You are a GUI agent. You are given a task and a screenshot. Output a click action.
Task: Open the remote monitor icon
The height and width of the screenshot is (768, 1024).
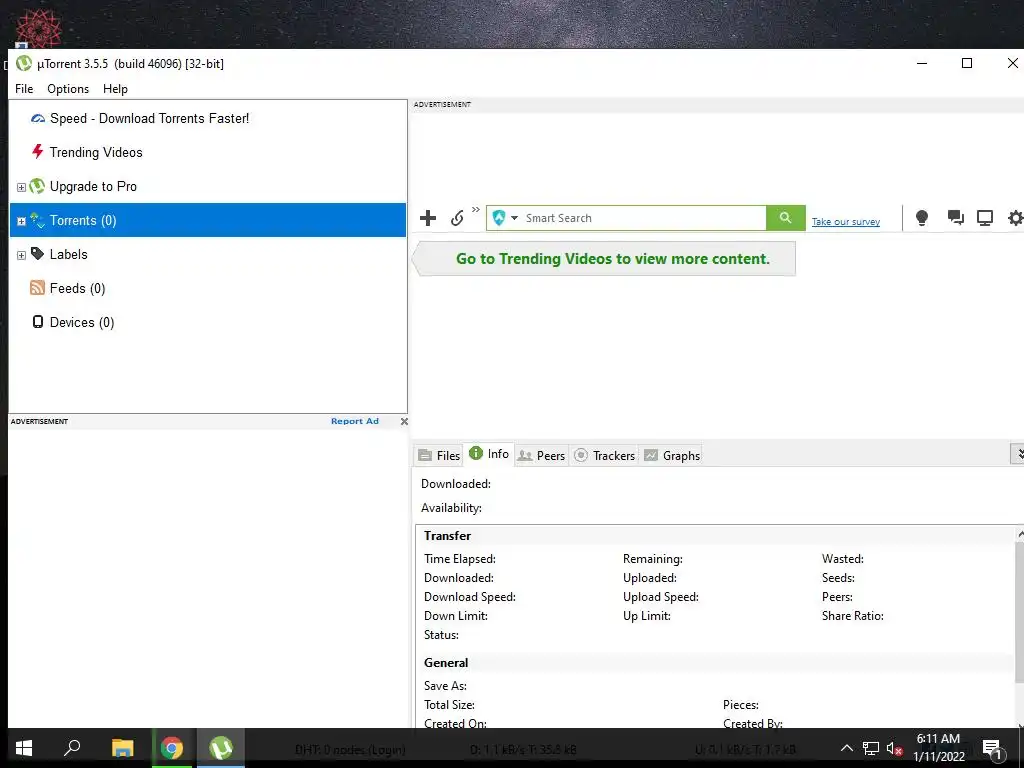[985, 218]
